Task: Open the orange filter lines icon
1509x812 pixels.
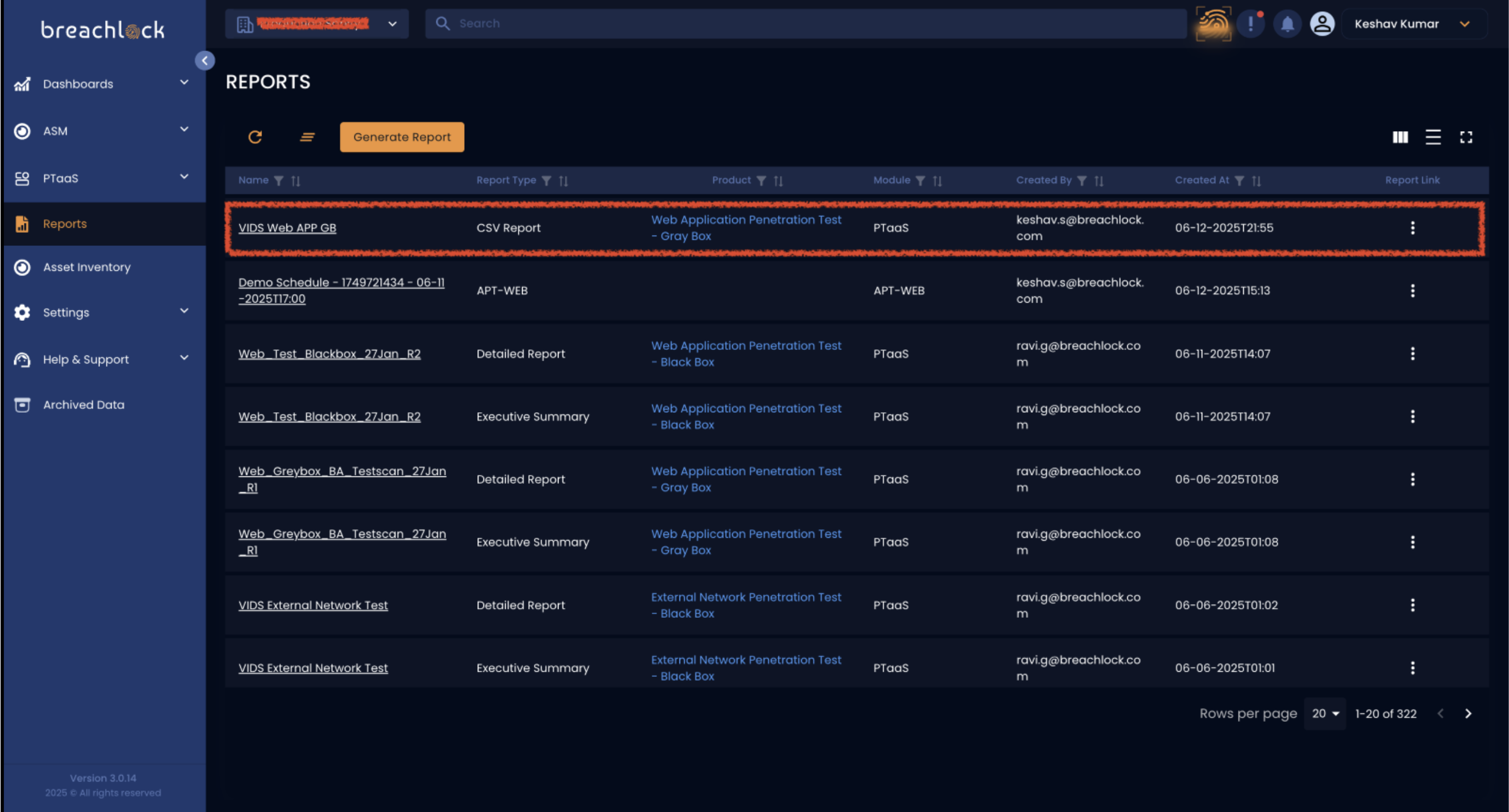Action: 307,137
